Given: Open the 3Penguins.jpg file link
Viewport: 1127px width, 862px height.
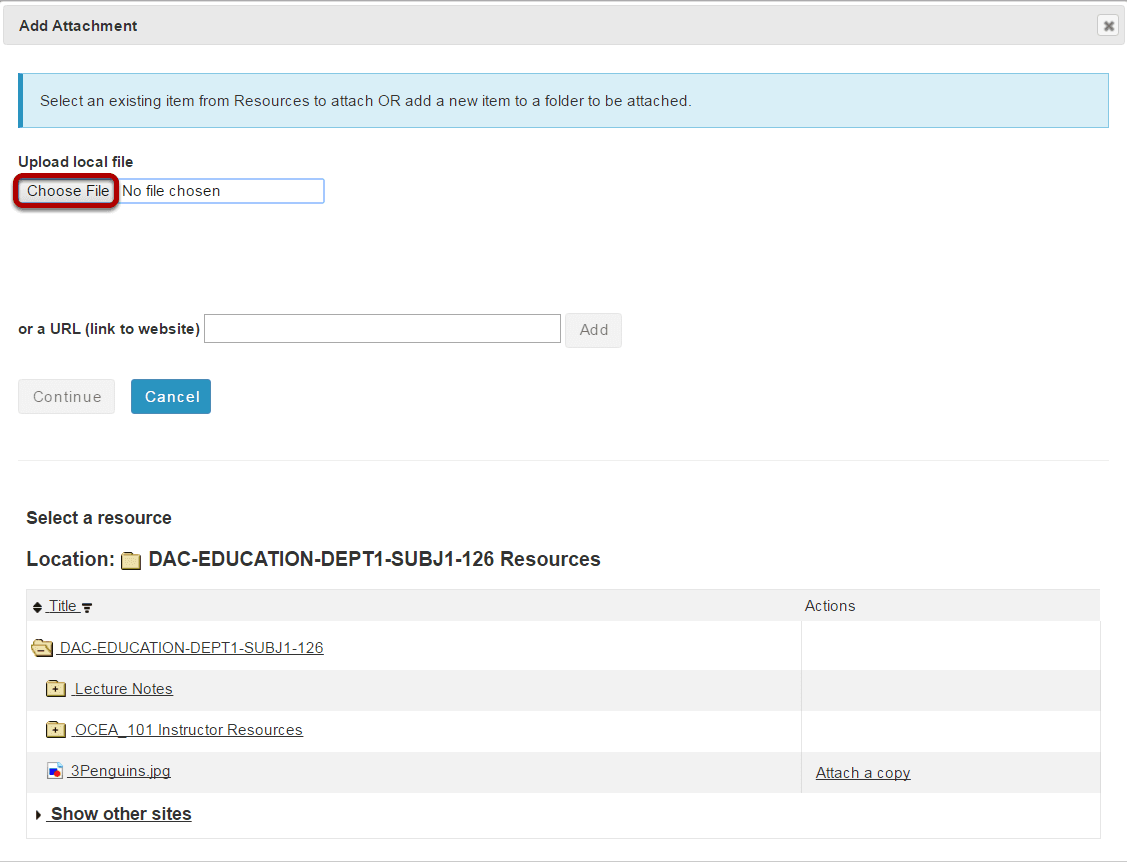Looking at the screenshot, I should (120, 771).
